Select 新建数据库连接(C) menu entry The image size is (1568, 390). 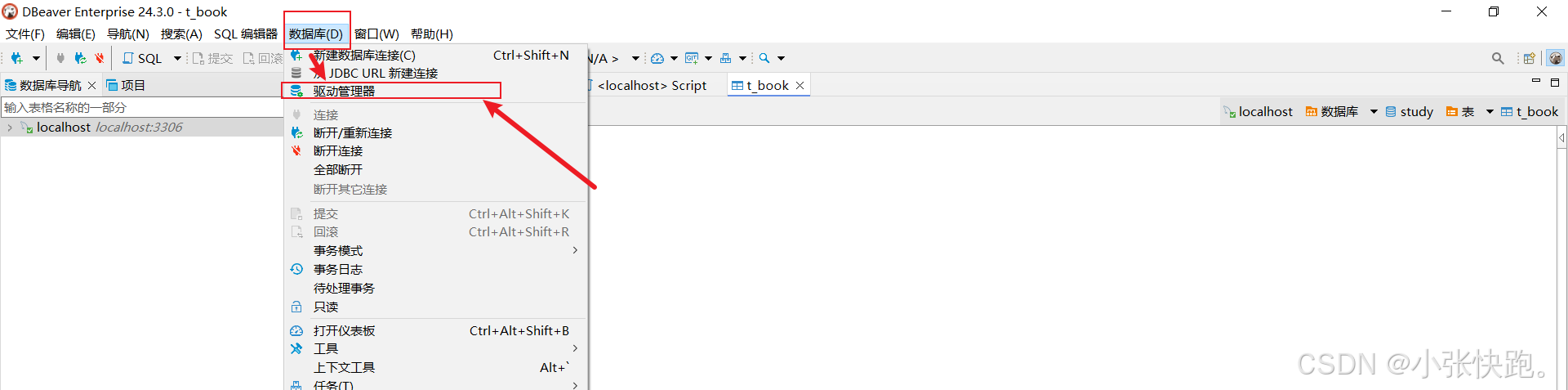(x=435, y=55)
